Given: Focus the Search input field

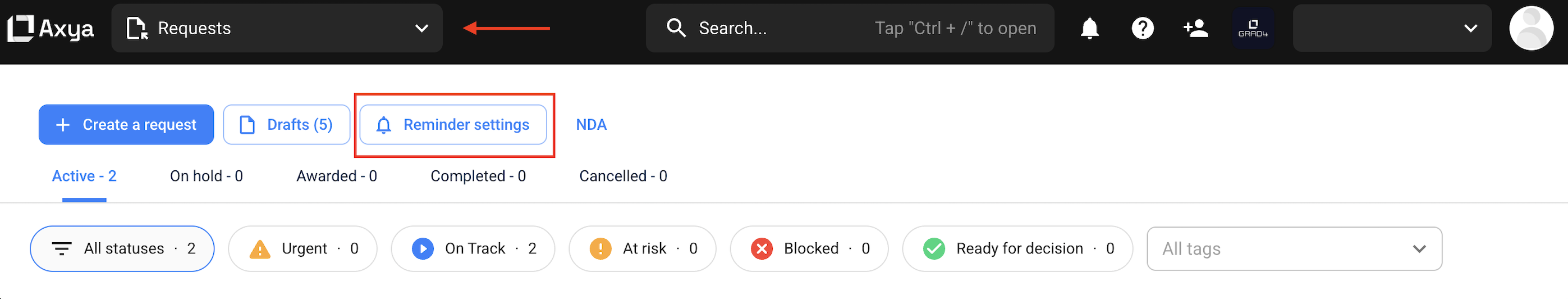Looking at the screenshot, I should 785,28.
